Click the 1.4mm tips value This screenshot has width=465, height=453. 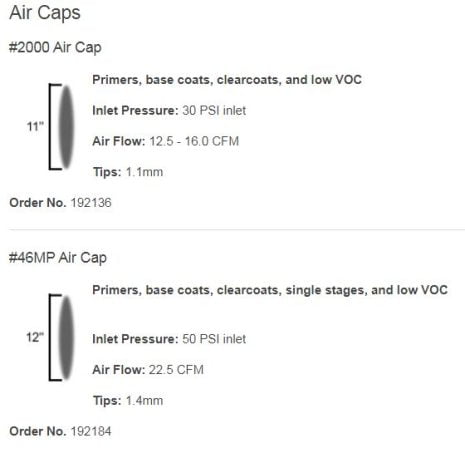144,401
